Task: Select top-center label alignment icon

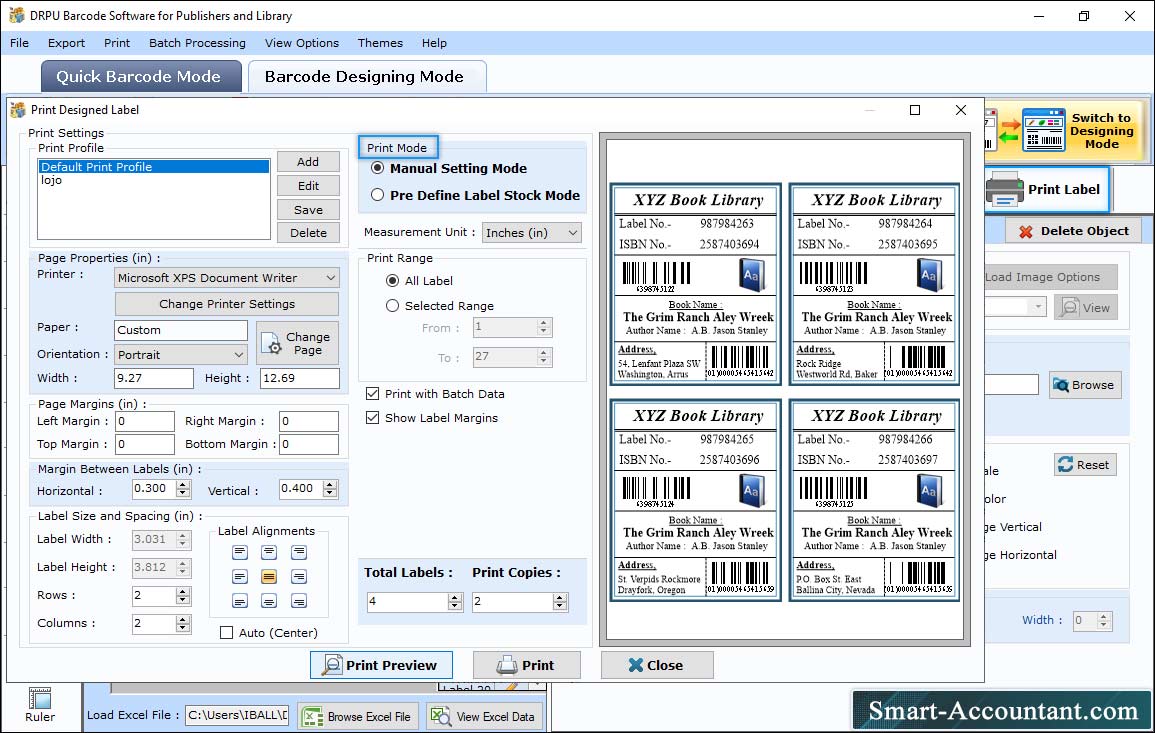Action: click(269, 553)
